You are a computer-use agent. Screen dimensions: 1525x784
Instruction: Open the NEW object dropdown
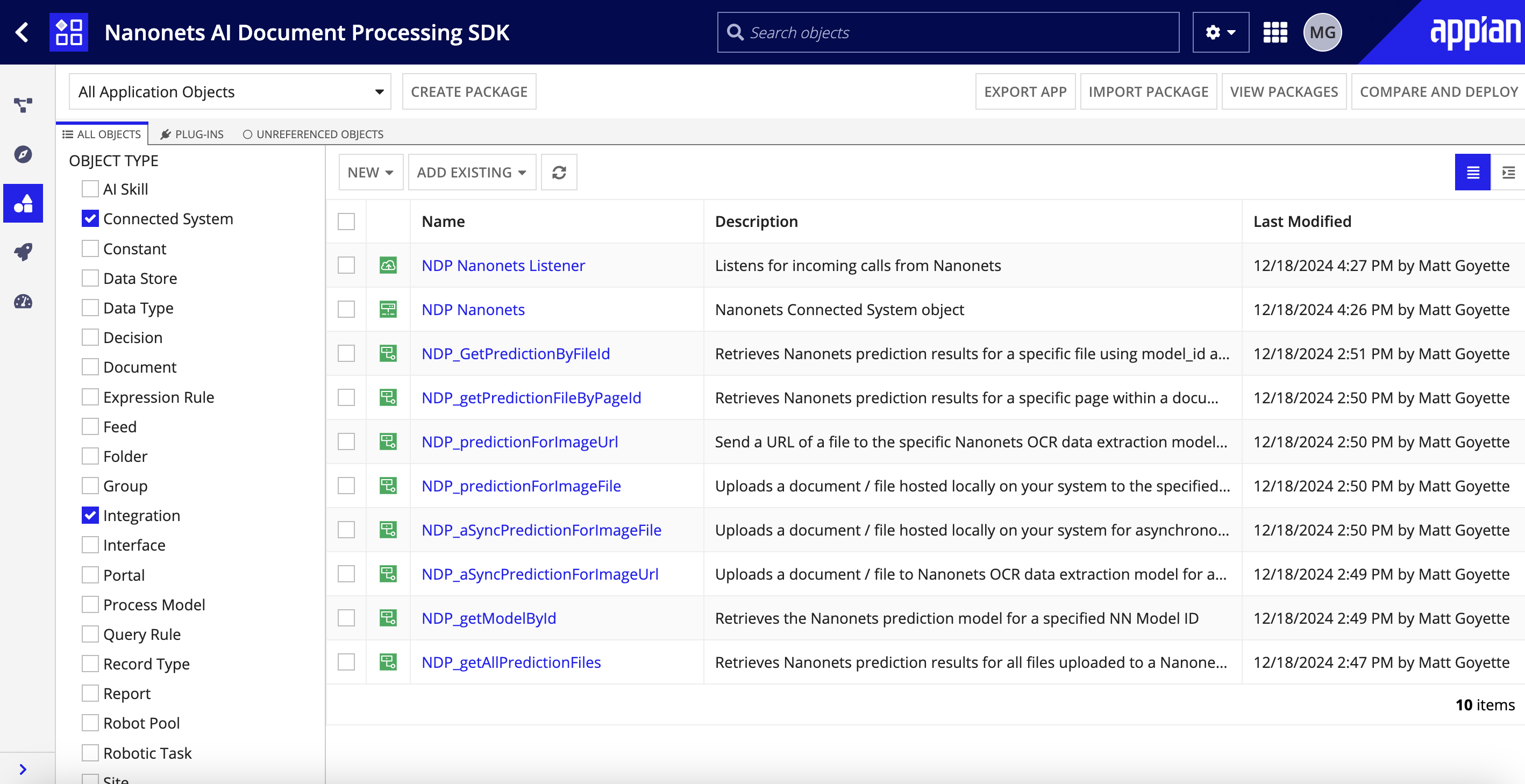click(370, 172)
